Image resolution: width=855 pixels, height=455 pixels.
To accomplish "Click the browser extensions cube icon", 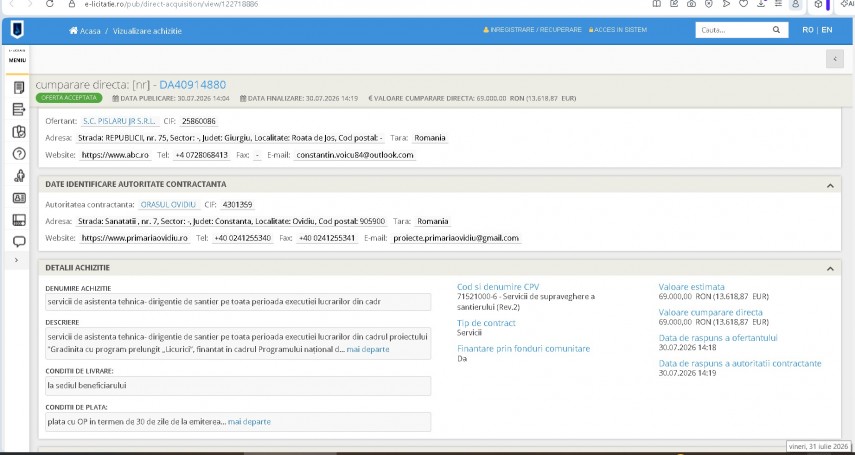I will (x=818, y=4).
